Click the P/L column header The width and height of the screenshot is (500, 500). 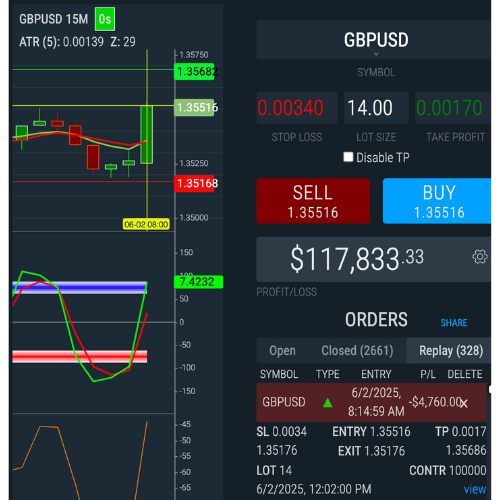[x=428, y=374]
